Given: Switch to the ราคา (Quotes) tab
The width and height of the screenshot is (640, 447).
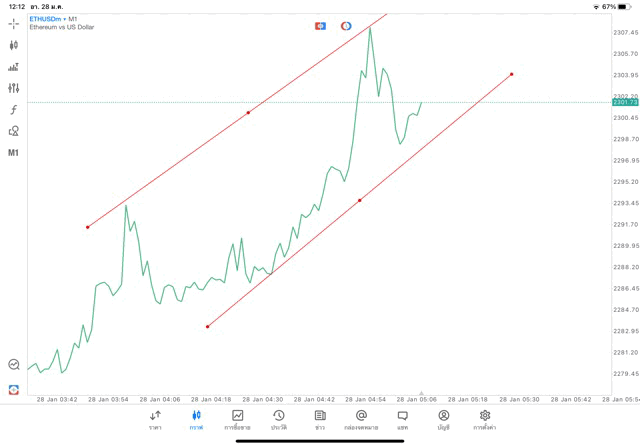Looking at the screenshot, I should pos(155,419).
